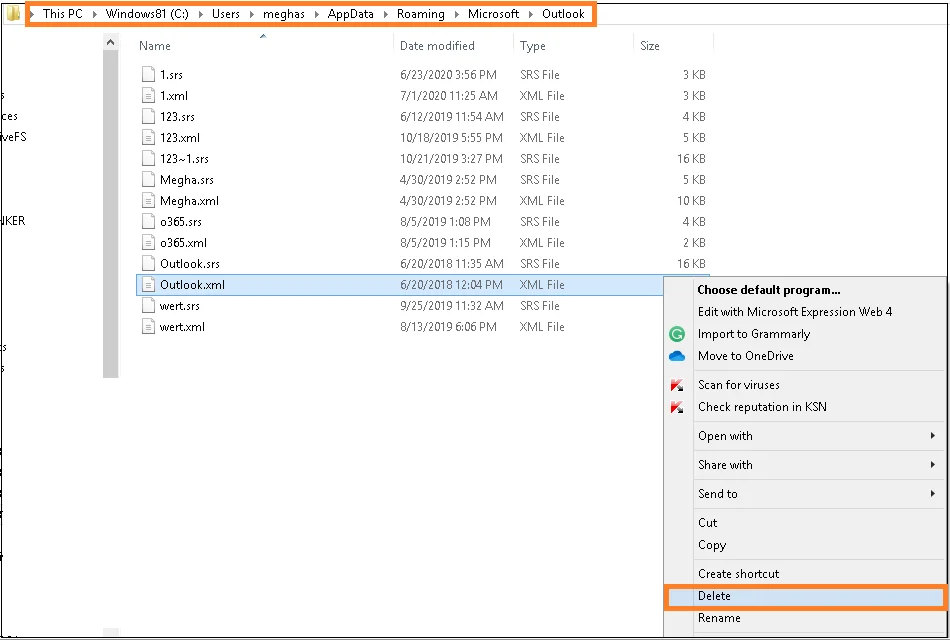The image size is (950, 640).
Task: Click the 1.srs file icon
Action: pos(148,75)
